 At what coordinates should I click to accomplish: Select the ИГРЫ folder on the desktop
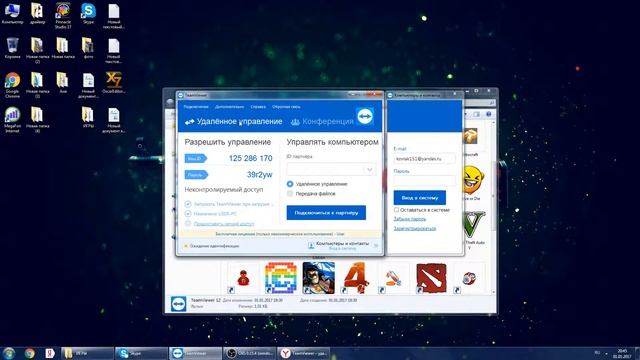tap(88, 117)
